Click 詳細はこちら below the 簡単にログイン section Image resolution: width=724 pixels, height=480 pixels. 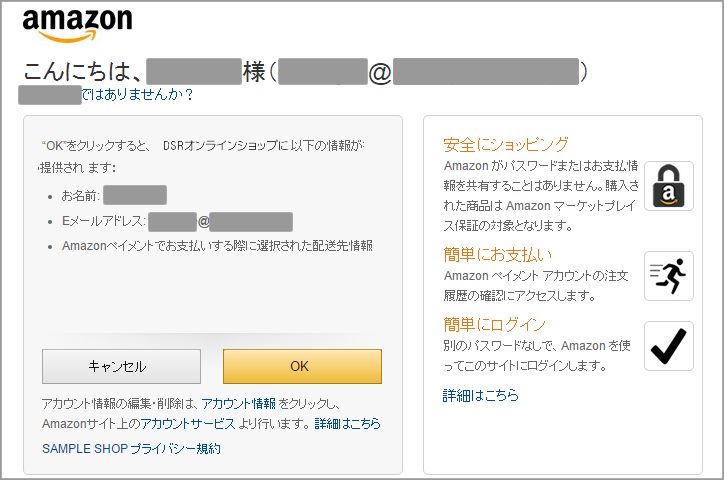point(481,396)
